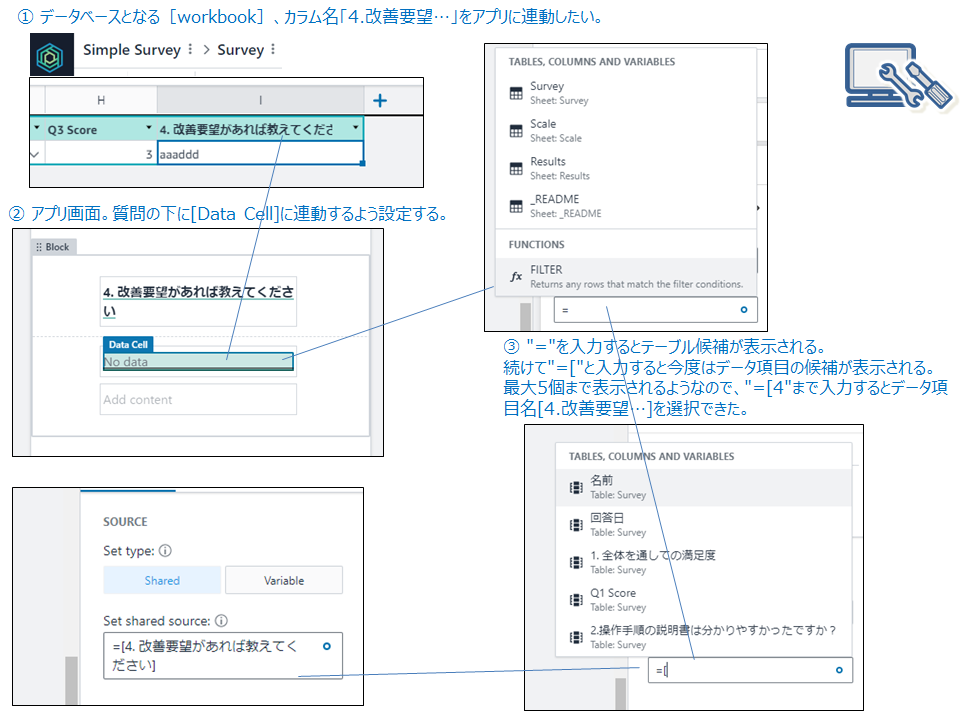Click the circle icon in the '=' formula field
Screen dimensions: 961x712
click(744, 309)
